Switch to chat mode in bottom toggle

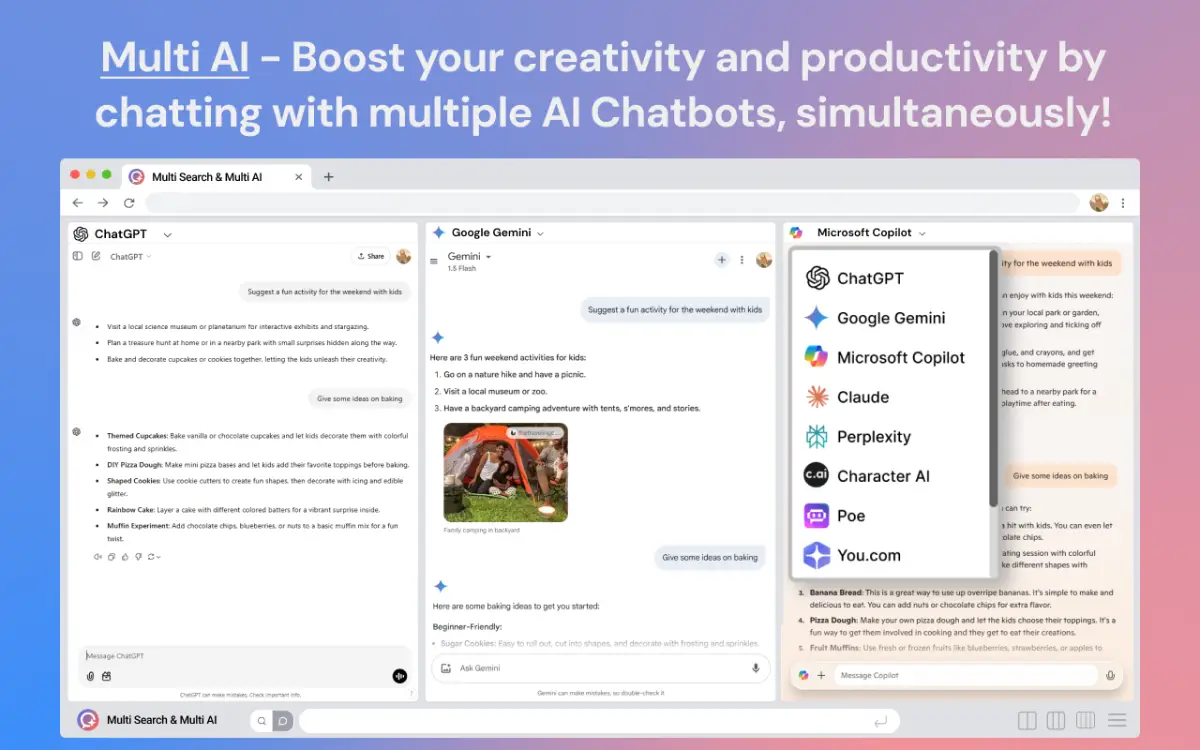pyautogui.click(x=283, y=720)
